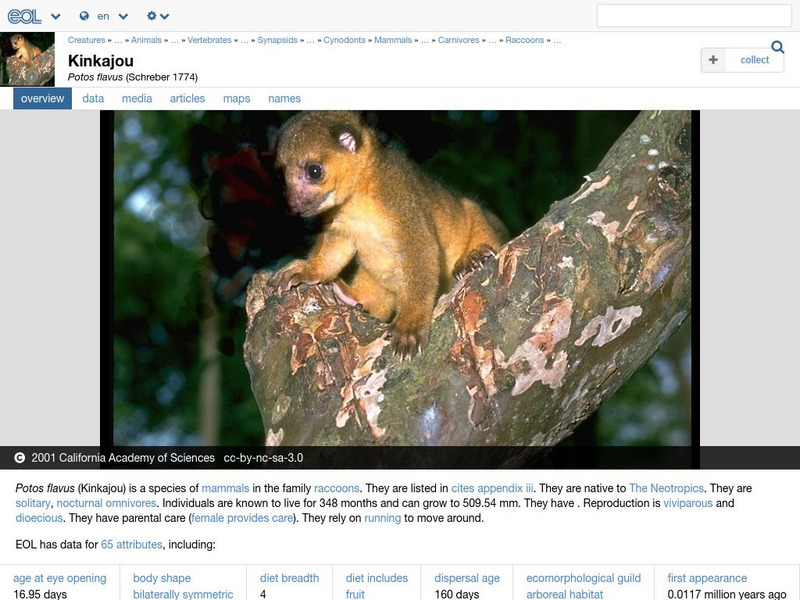Switch to the media tab
800x600 pixels.
[x=135, y=99]
